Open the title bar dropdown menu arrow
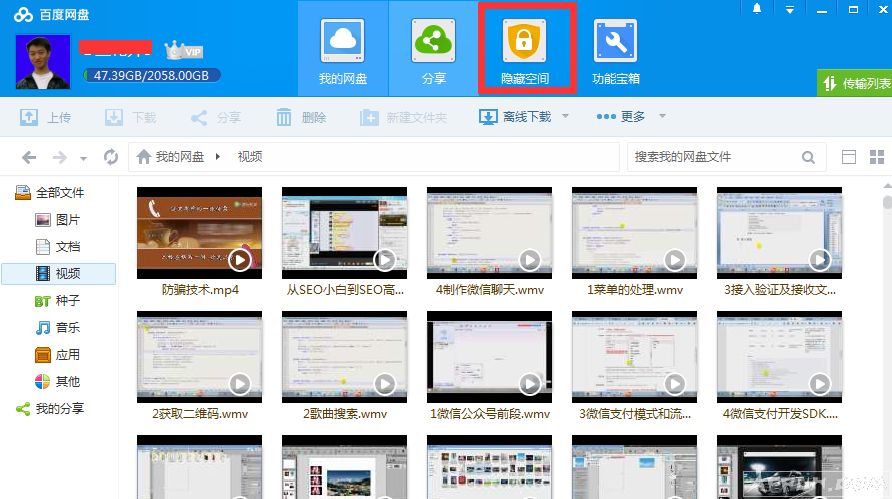Image resolution: width=892 pixels, height=499 pixels. point(790,9)
